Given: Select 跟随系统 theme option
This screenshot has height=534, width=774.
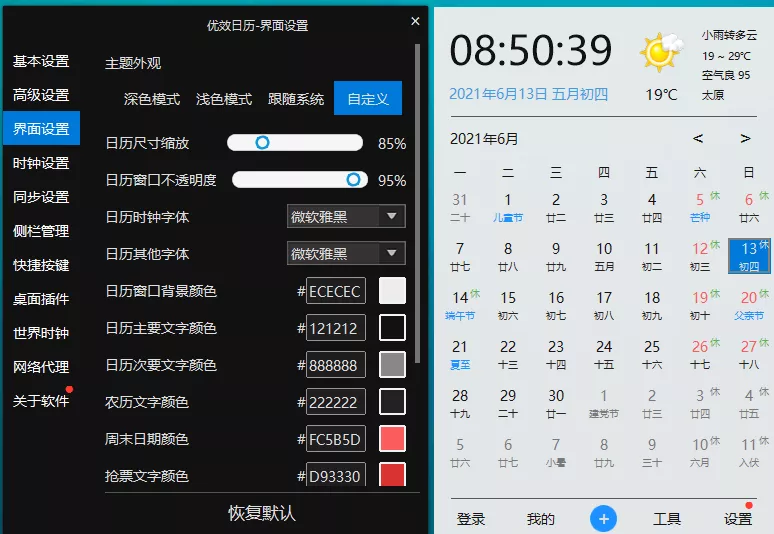Looking at the screenshot, I should tap(296, 99).
